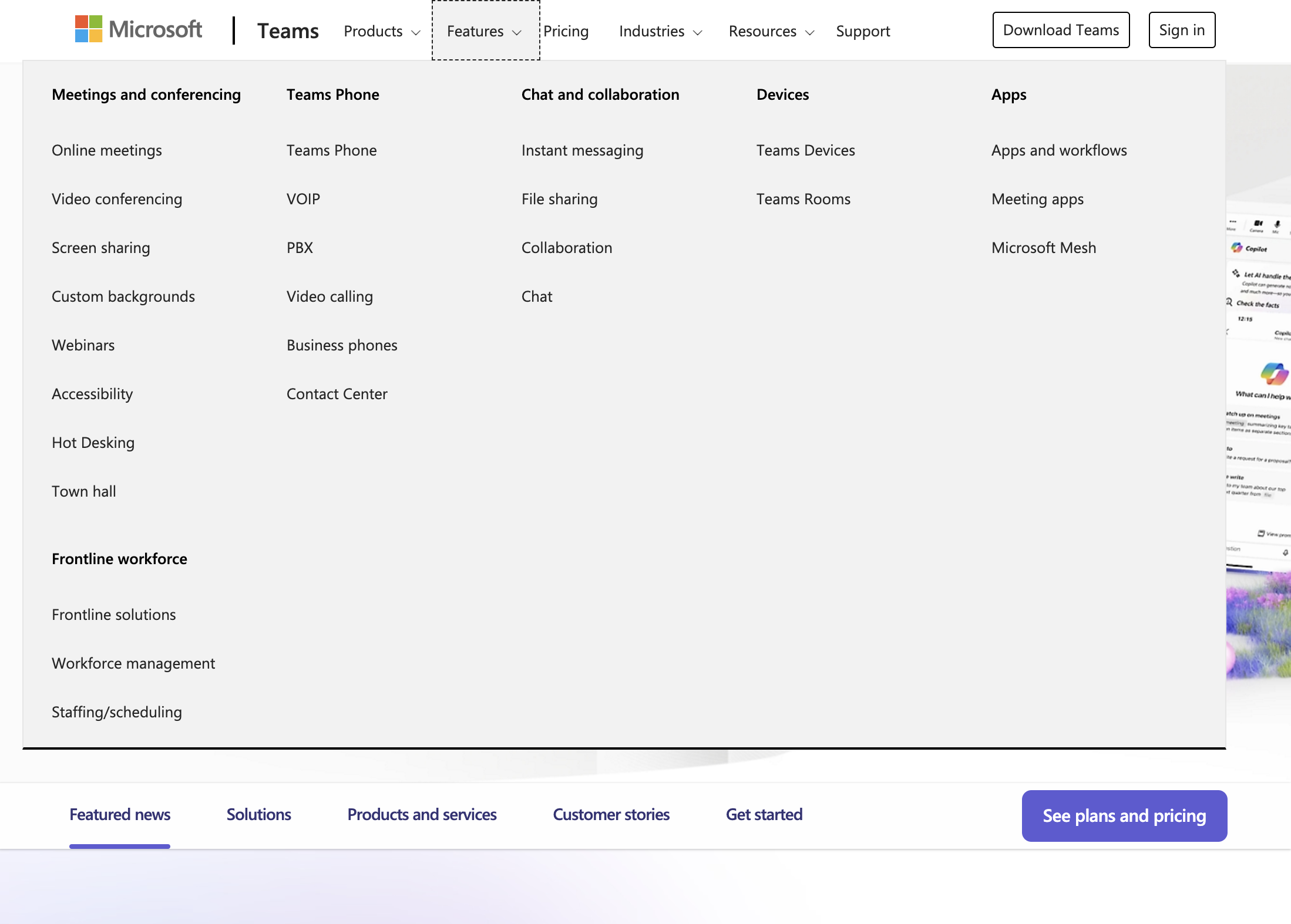Click the Microsoft logo
Screen dimensions: 1291x924
139,29
